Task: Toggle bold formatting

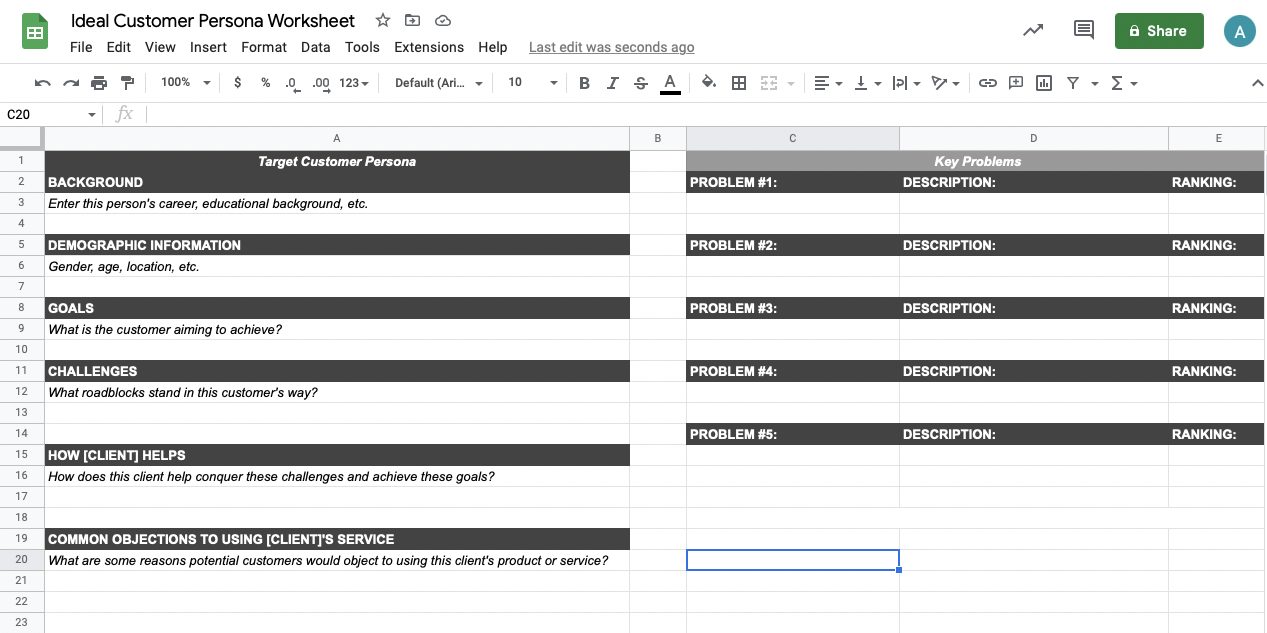Action: coord(584,83)
